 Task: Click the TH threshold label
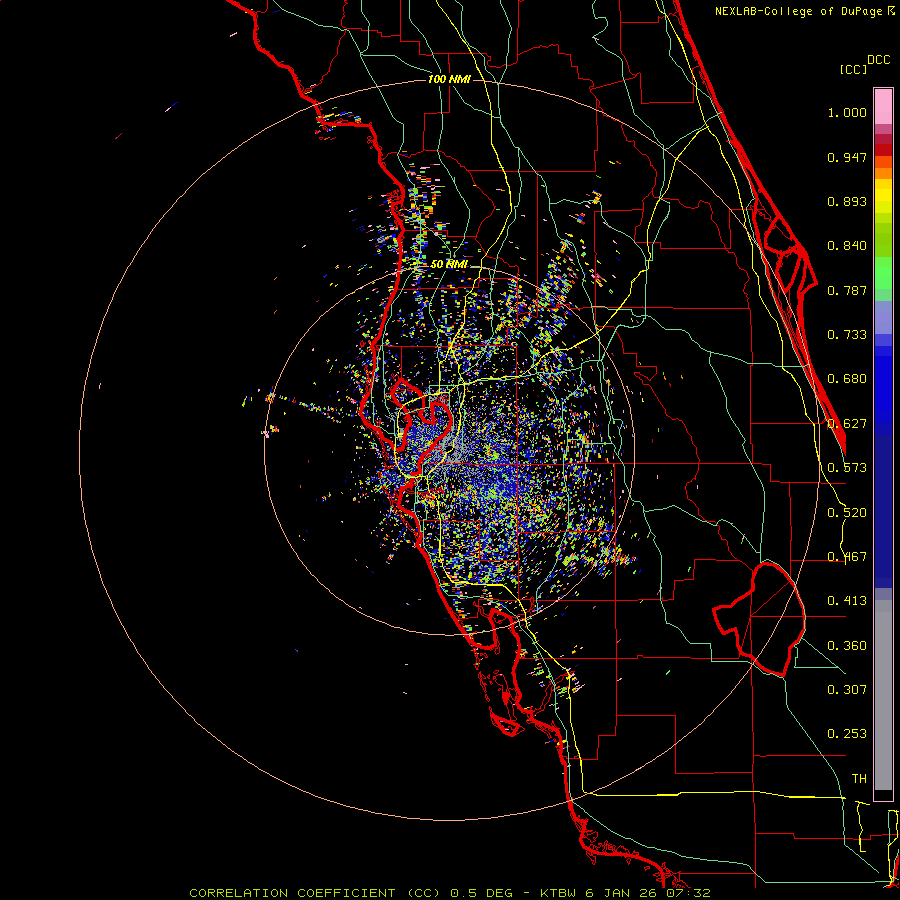tap(859, 779)
